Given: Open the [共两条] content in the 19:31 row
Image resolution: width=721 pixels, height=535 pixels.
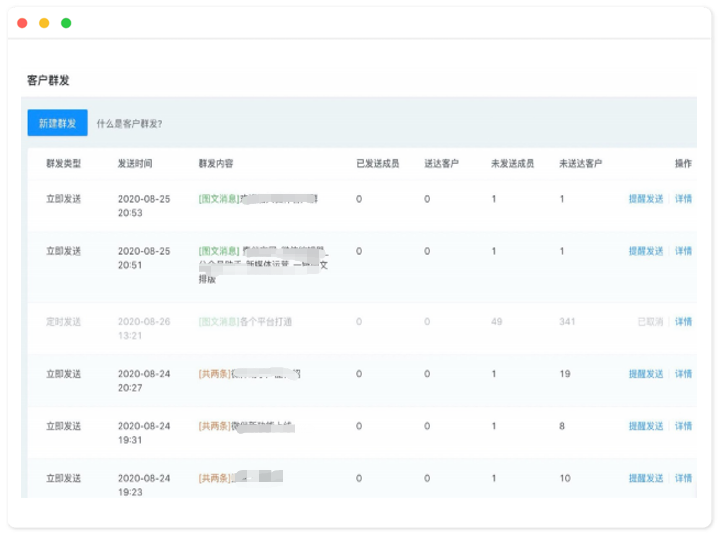Looking at the screenshot, I should tap(214, 426).
